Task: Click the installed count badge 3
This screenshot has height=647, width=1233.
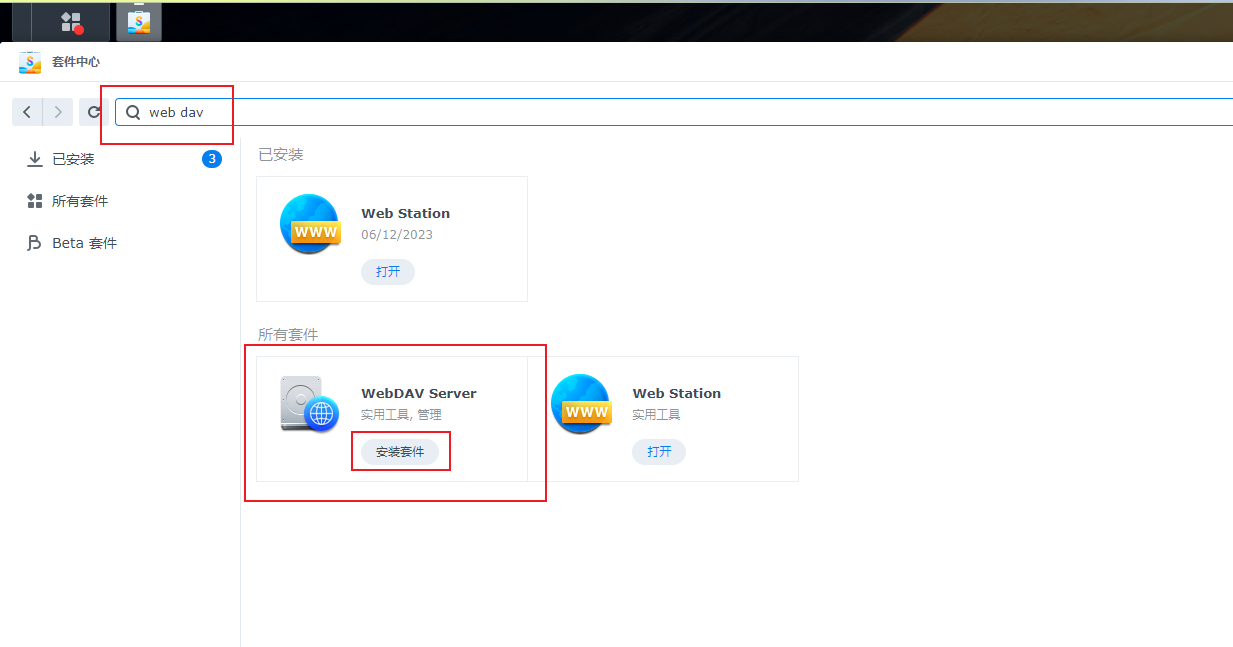Action: click(212, 159)
